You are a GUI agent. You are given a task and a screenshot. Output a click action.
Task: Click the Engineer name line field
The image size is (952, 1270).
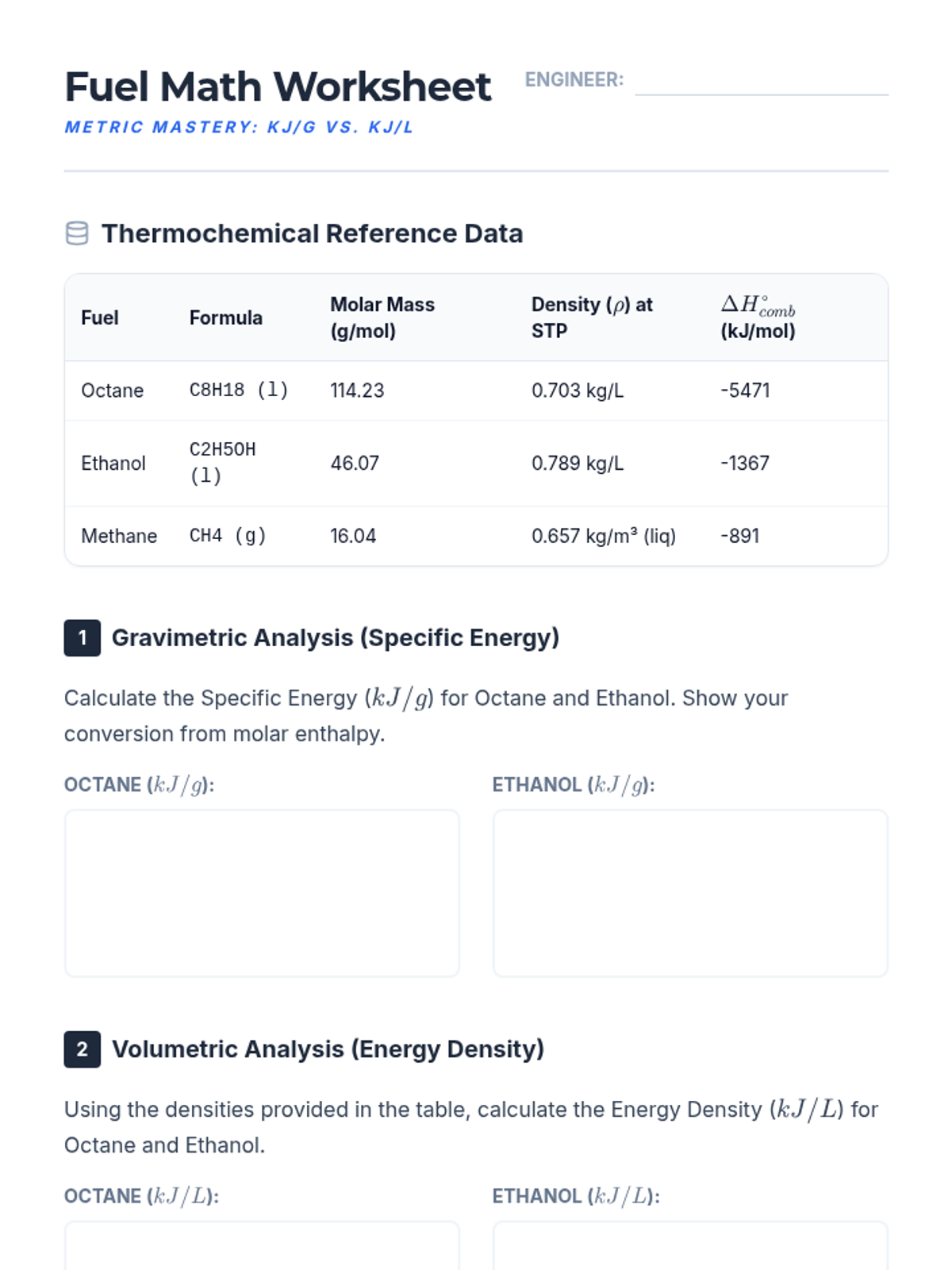pos(762,83)
